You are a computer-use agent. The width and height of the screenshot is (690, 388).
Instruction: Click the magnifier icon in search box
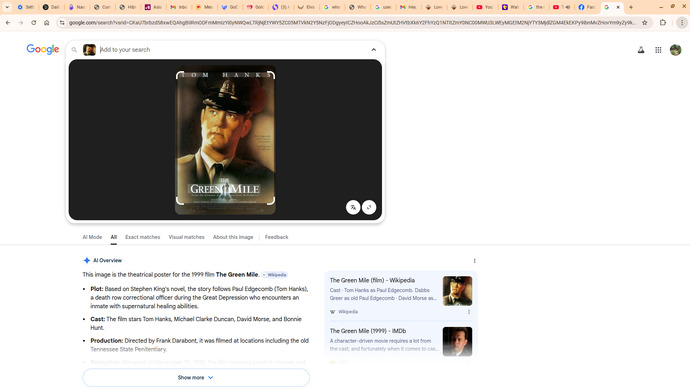click(74, 50)
